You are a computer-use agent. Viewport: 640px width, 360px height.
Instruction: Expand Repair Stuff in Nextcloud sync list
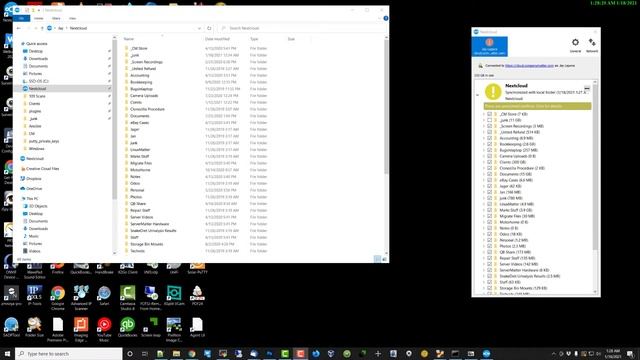coord(484,258)
